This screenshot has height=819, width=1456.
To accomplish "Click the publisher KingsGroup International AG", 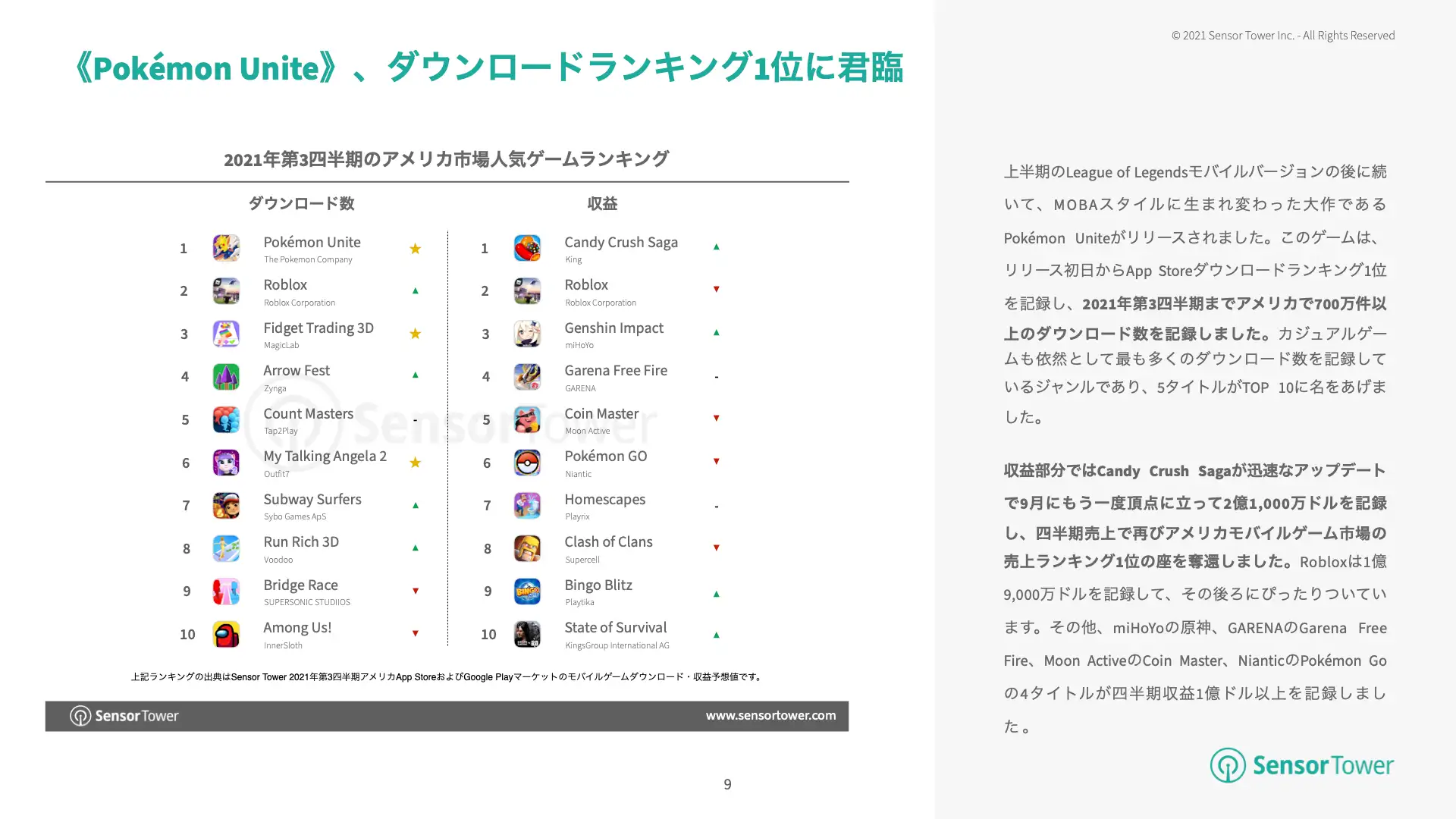I will click(617, 645).
